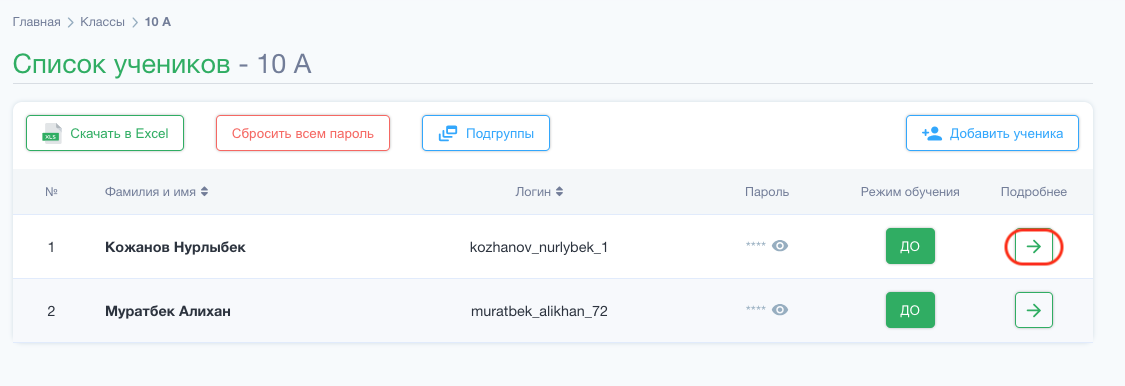
Task: Click the add-person icon
Action: pos(932,133)
